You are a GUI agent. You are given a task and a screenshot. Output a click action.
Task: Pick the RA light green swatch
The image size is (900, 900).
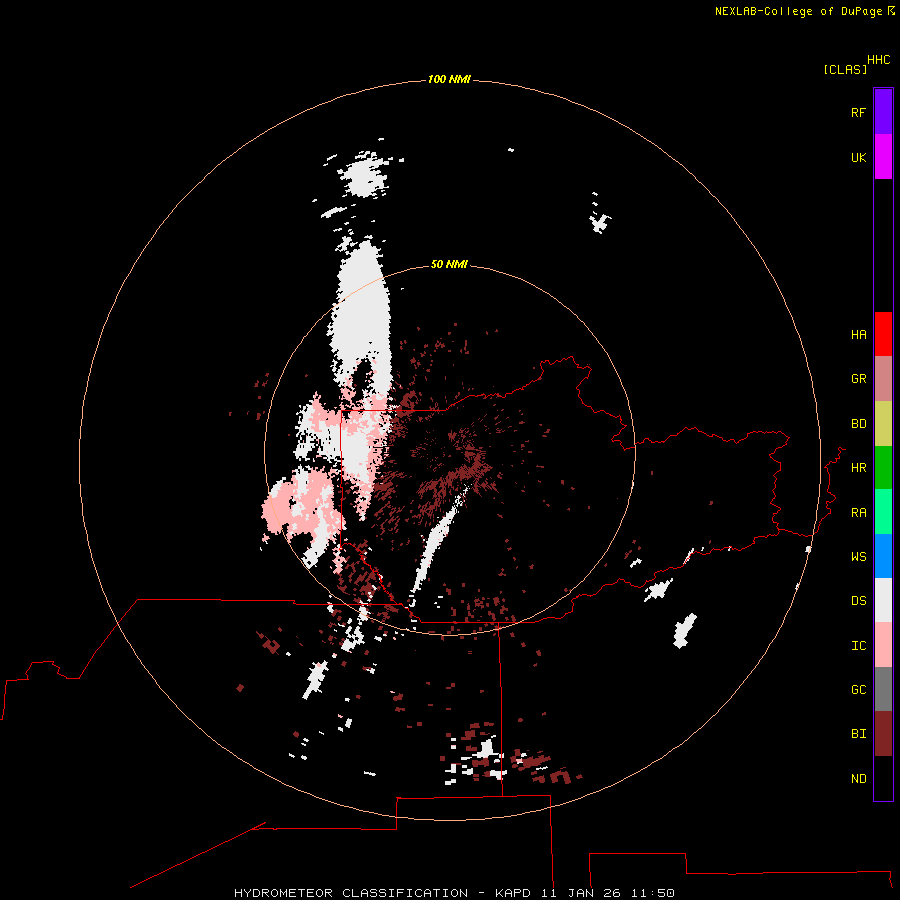click(x=883, y=512)
